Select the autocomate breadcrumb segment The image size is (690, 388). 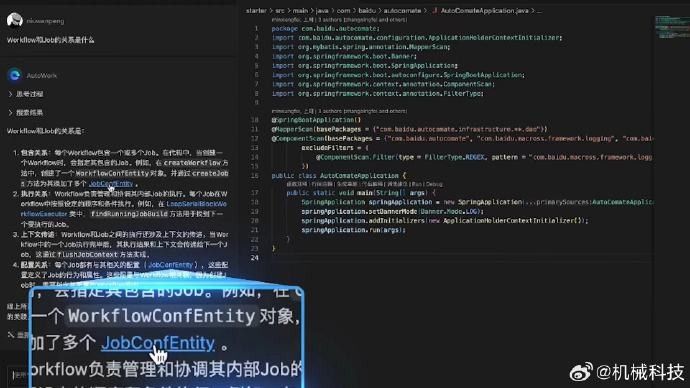click(x=402, y=11)
